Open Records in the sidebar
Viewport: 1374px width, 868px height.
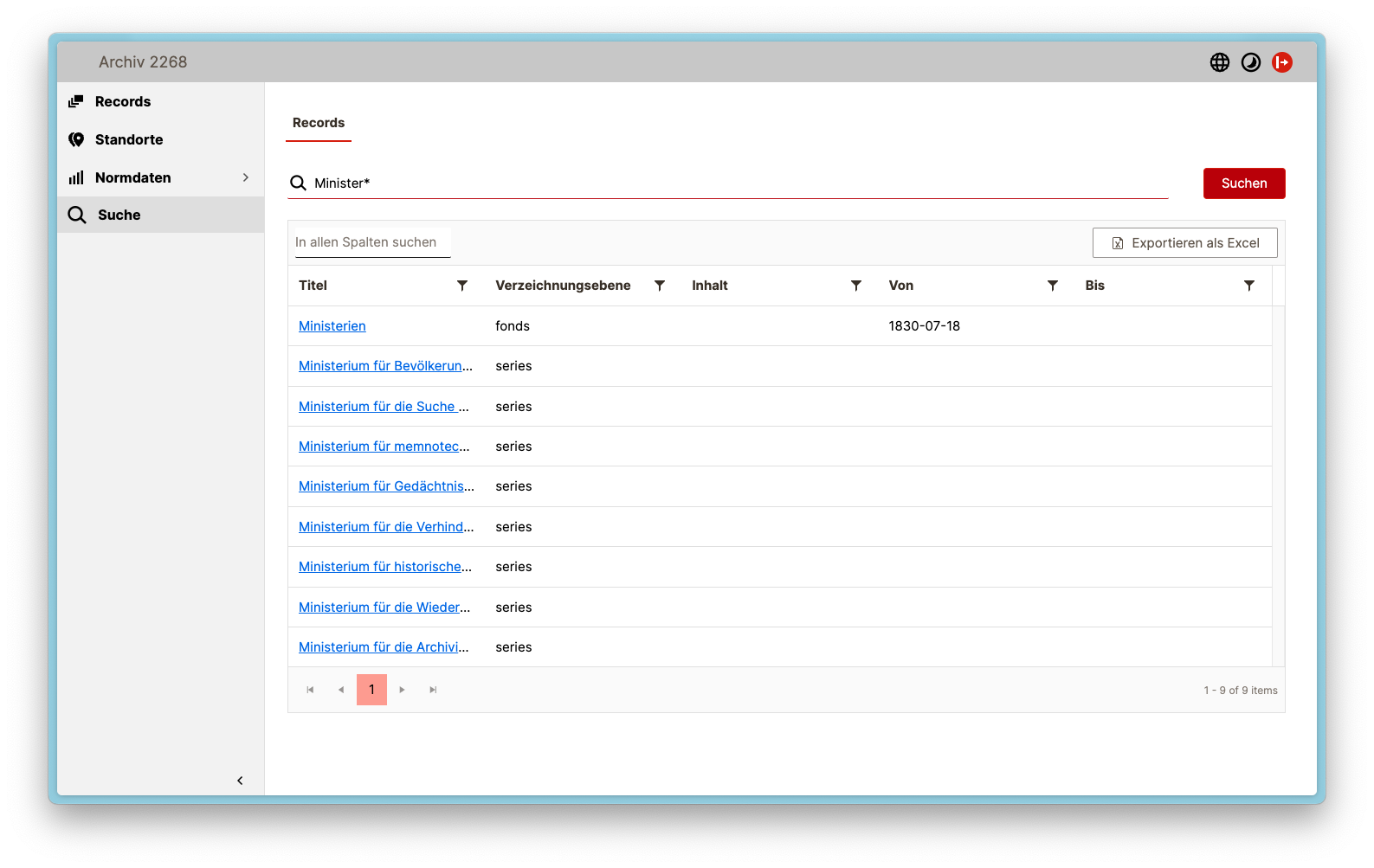122,101
